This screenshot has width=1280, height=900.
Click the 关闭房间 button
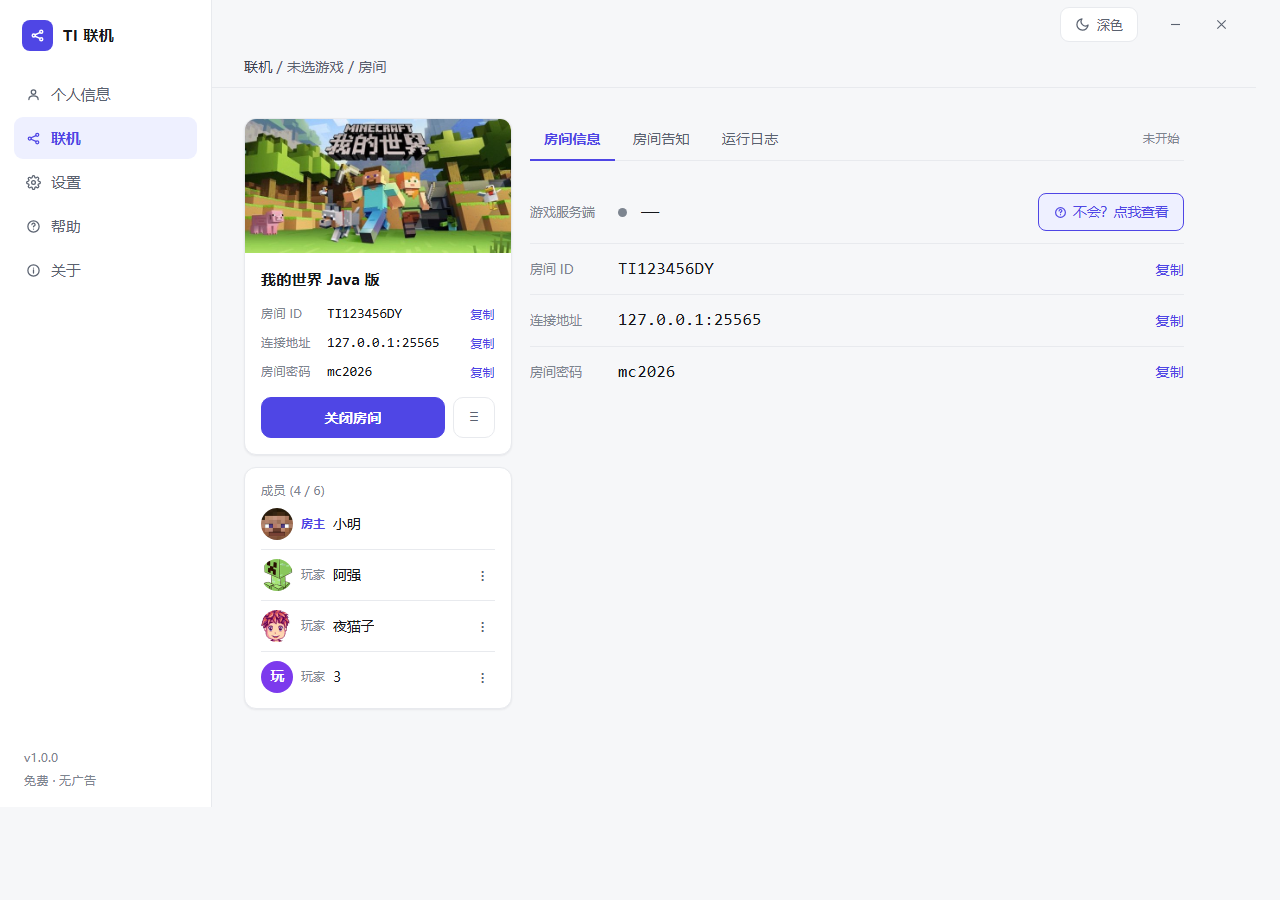point(353,418)
